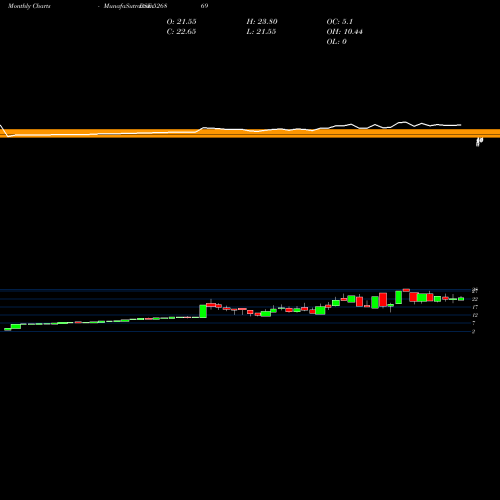Click the first green candle at far left
The height and width of the screenshot is (500, 500).
8,329
